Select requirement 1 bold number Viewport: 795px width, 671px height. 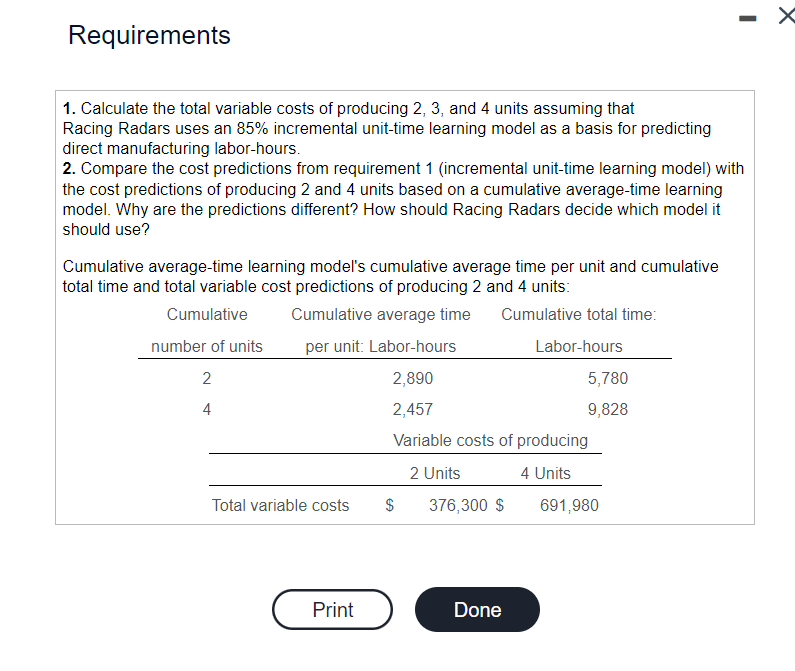[x=69, y=108]
